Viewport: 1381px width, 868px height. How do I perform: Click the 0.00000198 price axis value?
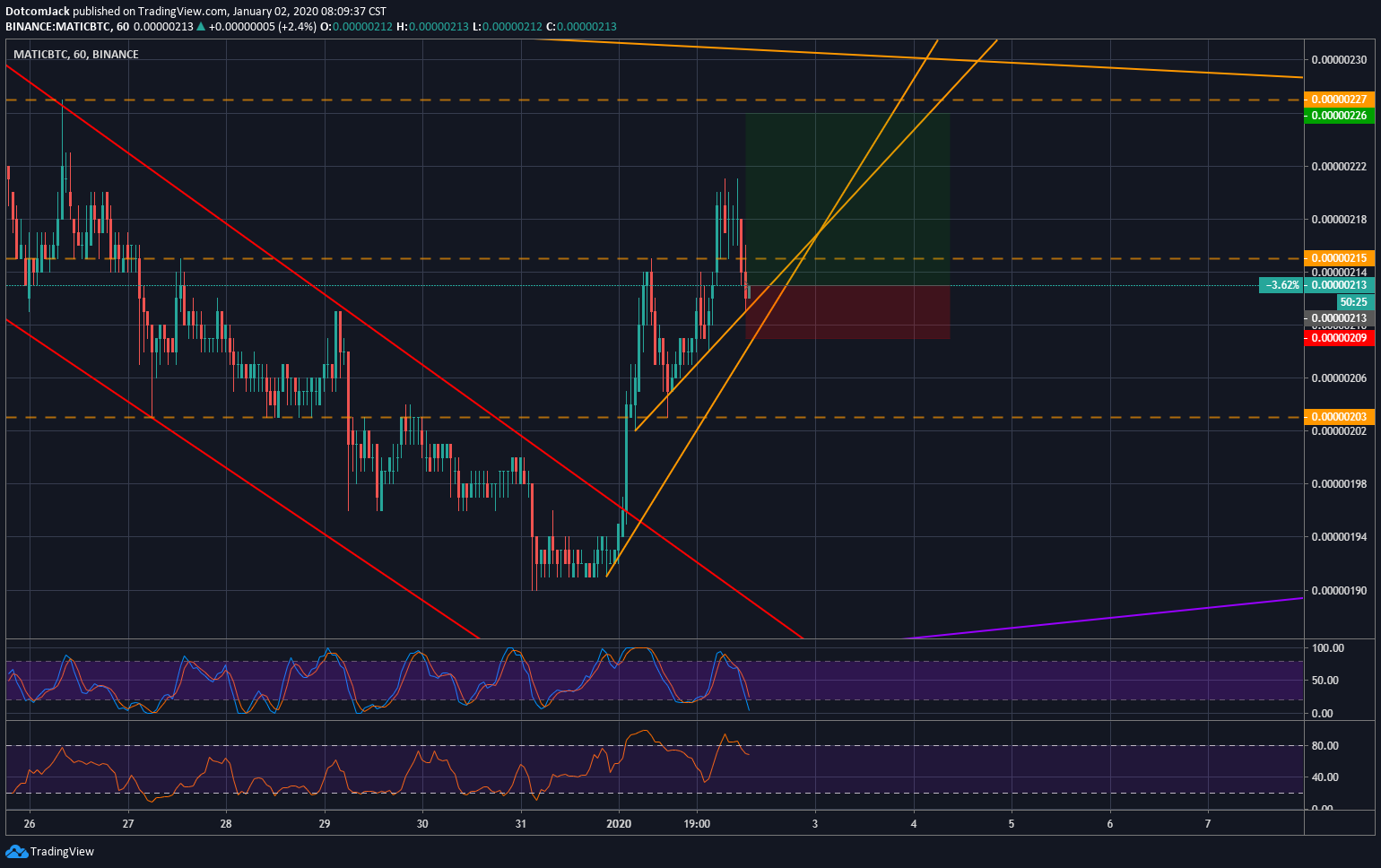pos(1339,484)
